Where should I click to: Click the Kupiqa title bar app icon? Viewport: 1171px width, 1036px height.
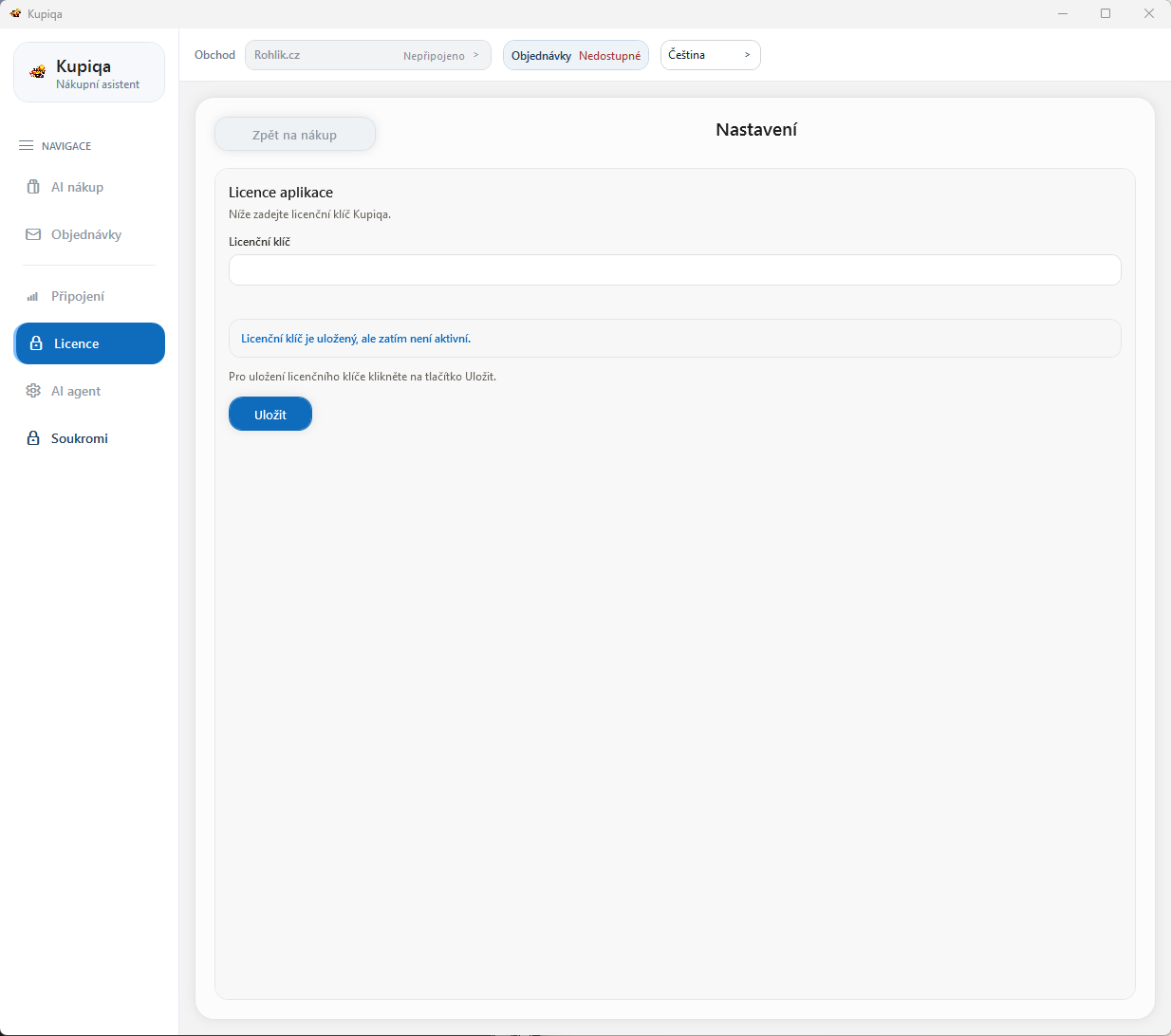[15, 13]
